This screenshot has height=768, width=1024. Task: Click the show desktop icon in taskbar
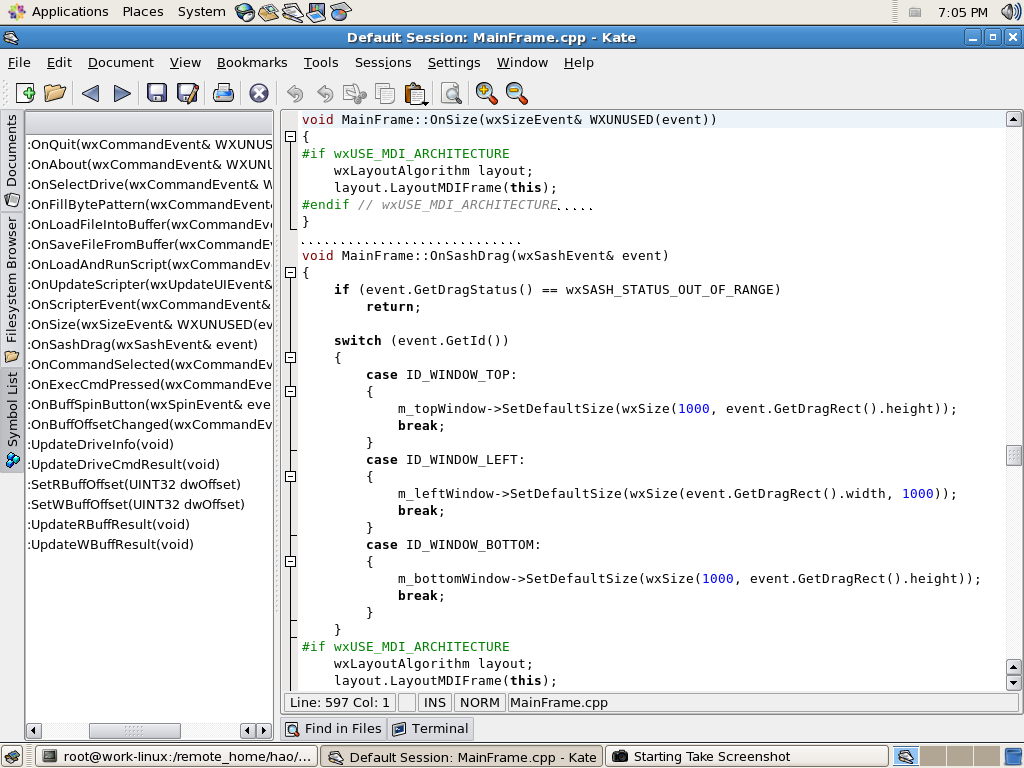[x=12, y=756]
